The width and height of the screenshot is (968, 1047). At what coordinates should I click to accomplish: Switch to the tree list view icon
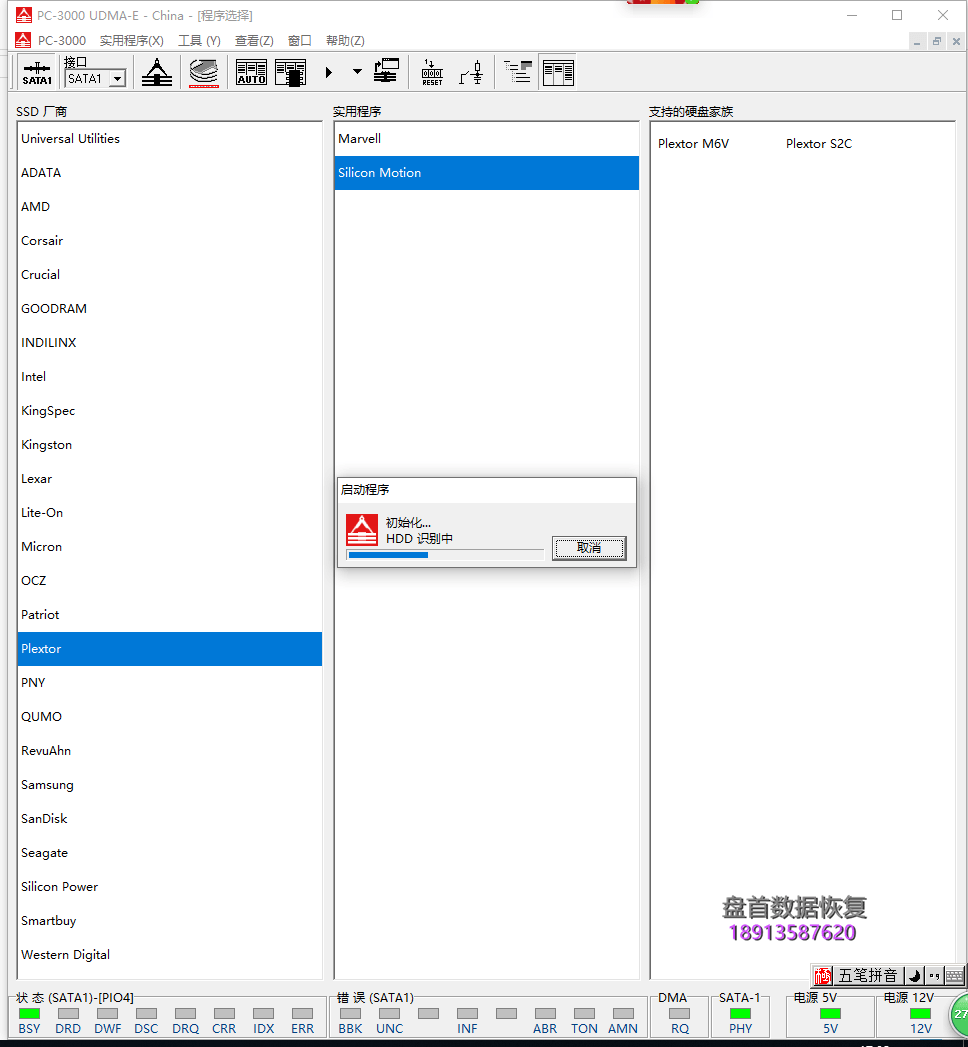pos(518,71)
